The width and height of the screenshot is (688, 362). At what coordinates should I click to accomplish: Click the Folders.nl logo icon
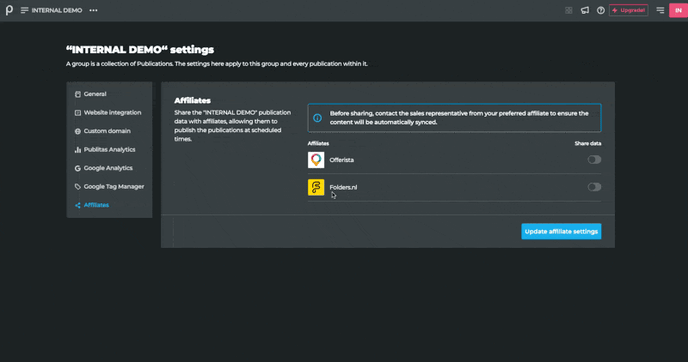[316, 187]
